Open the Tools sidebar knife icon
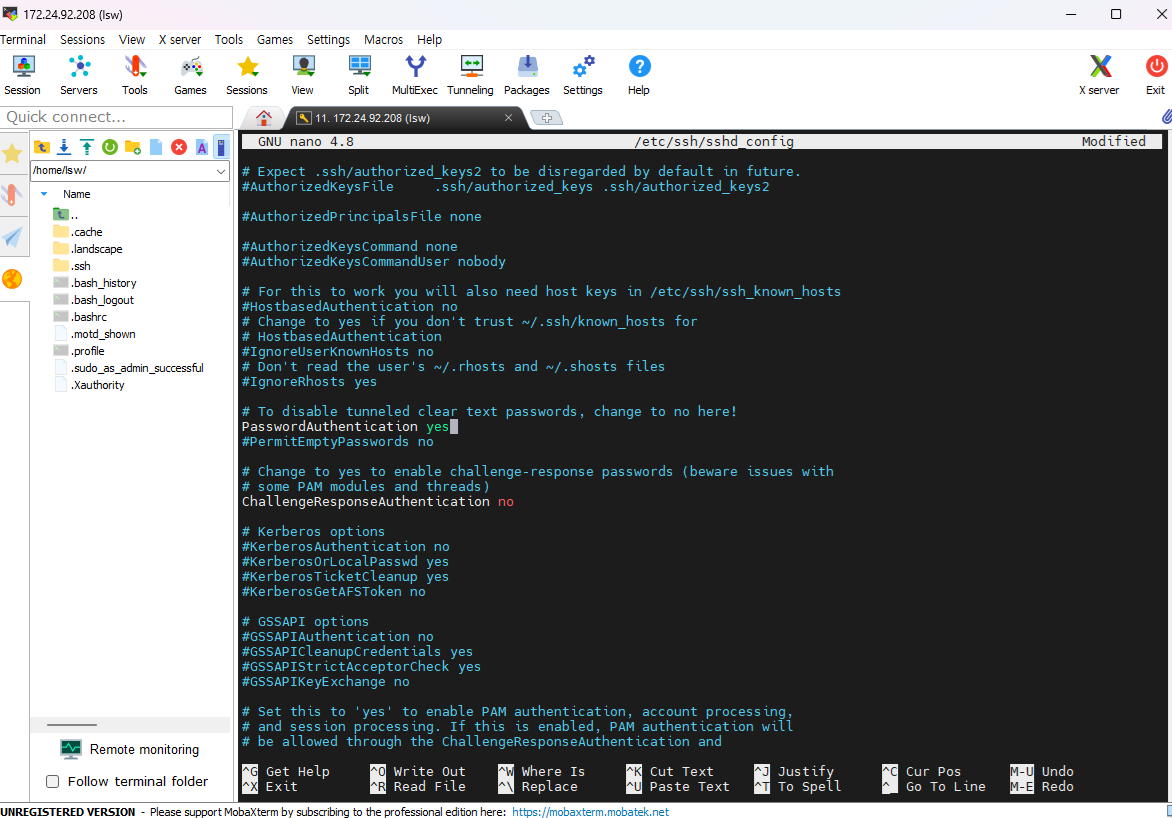1172x818 pixels. coord(13,195)
